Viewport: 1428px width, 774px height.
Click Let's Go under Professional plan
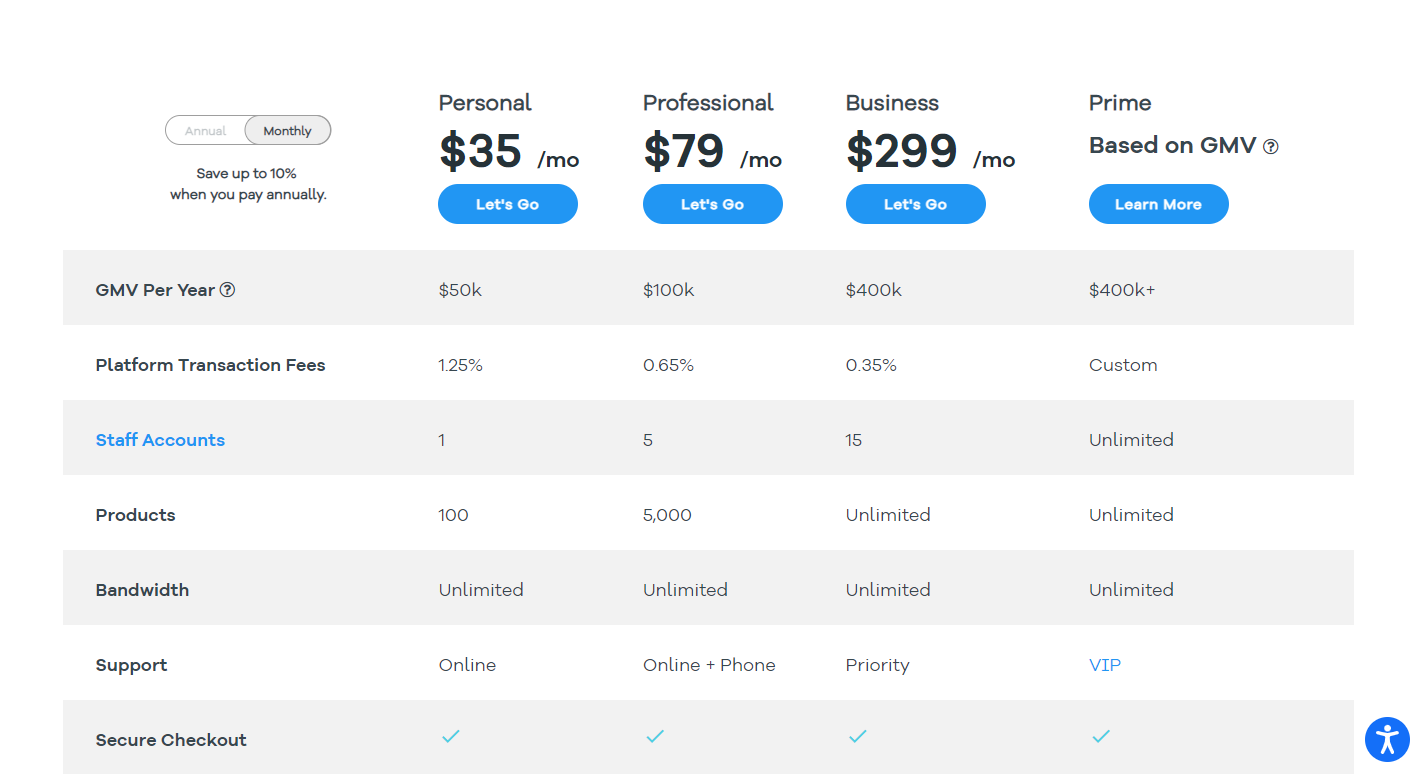713,204
